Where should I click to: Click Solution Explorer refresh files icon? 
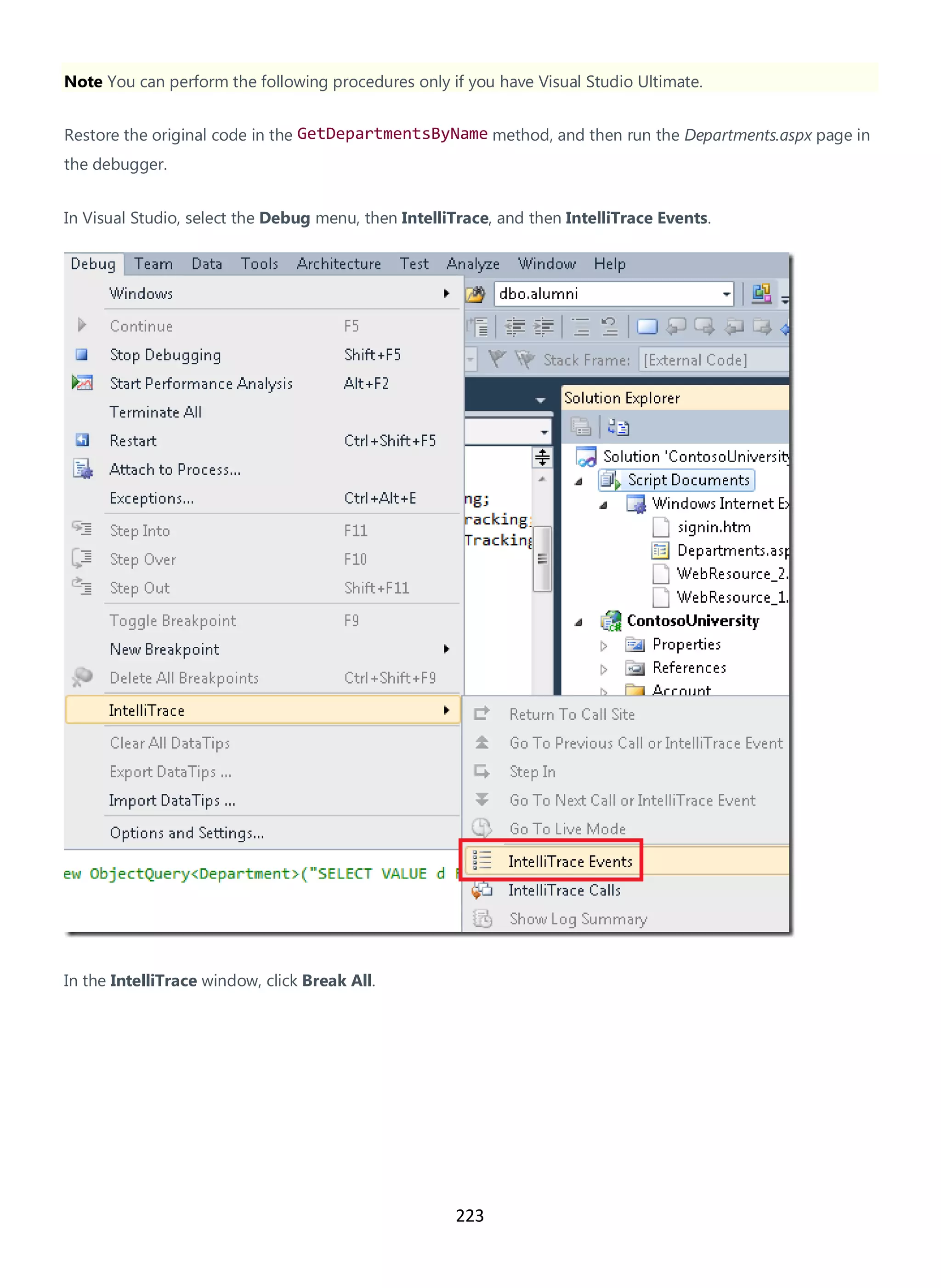[618, 427]
